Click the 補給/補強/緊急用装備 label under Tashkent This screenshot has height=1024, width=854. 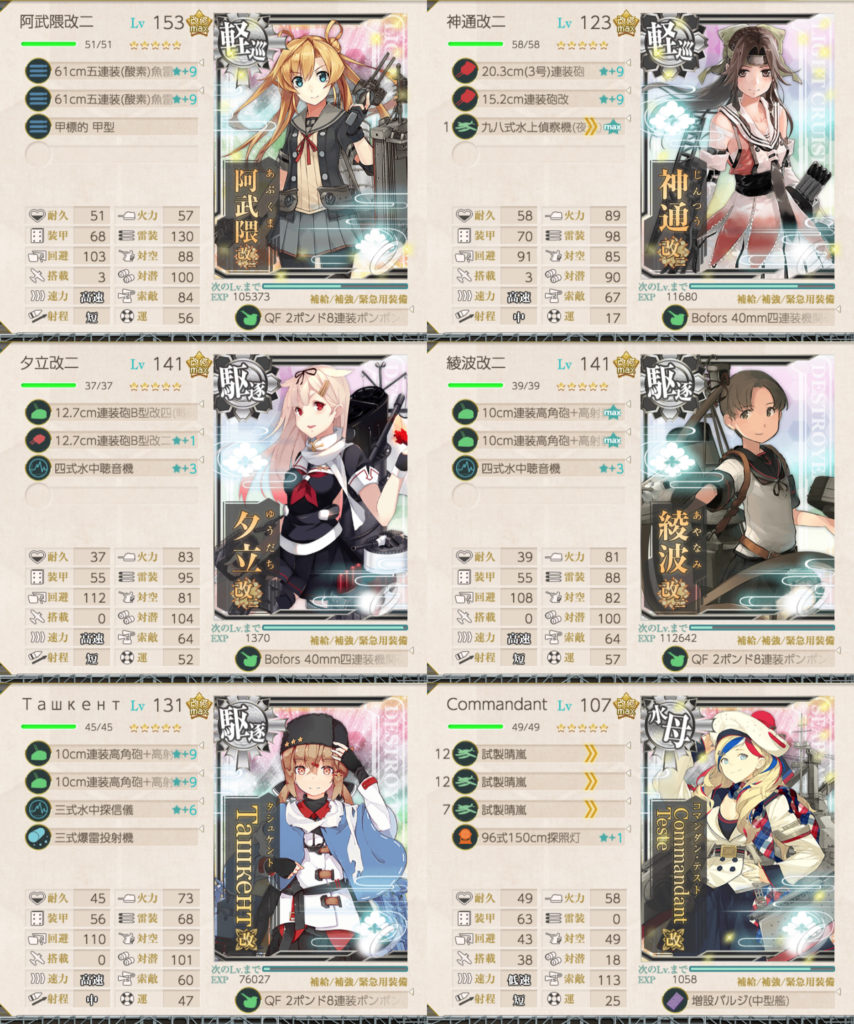358,982
